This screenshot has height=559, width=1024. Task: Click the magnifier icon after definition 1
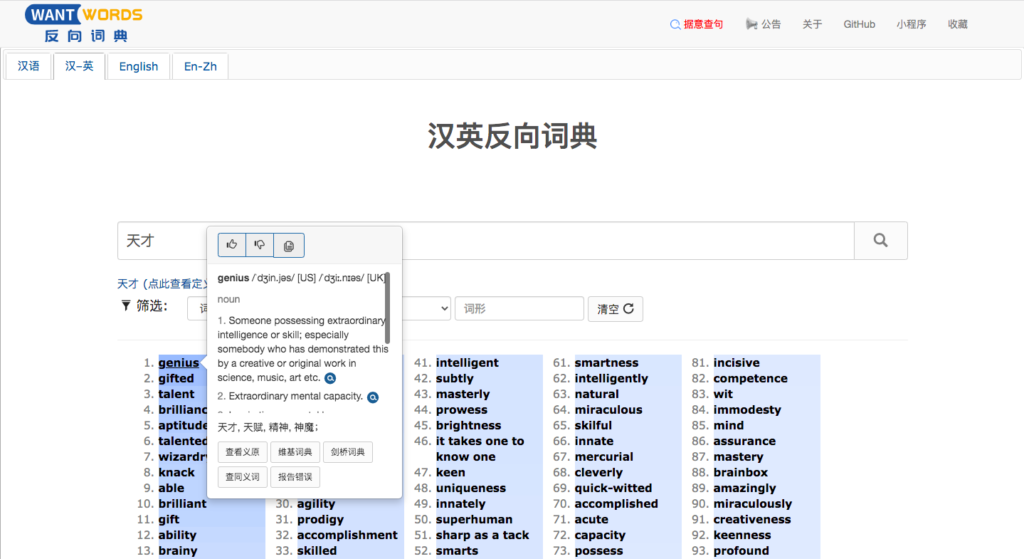click(330, 378)
